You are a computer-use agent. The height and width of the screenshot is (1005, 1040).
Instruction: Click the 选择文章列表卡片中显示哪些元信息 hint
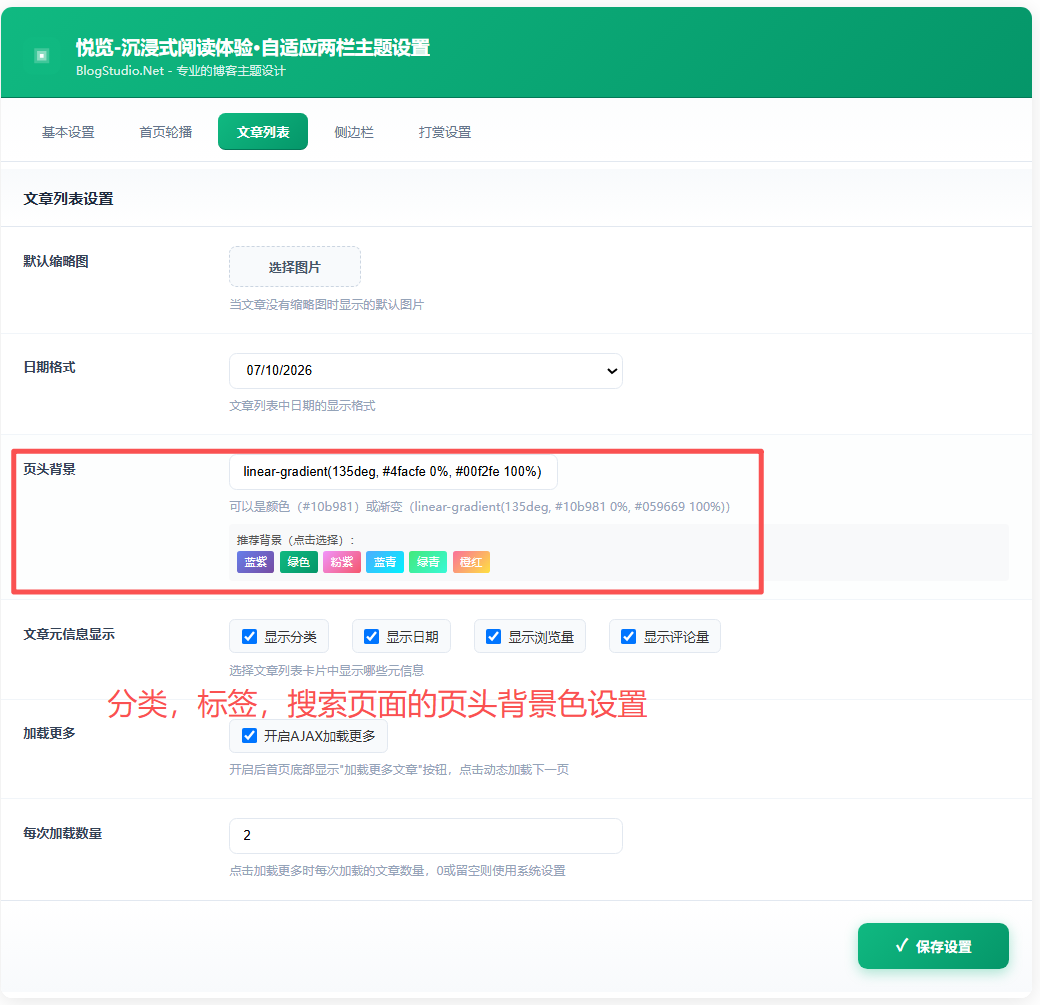tap(326, 671)
